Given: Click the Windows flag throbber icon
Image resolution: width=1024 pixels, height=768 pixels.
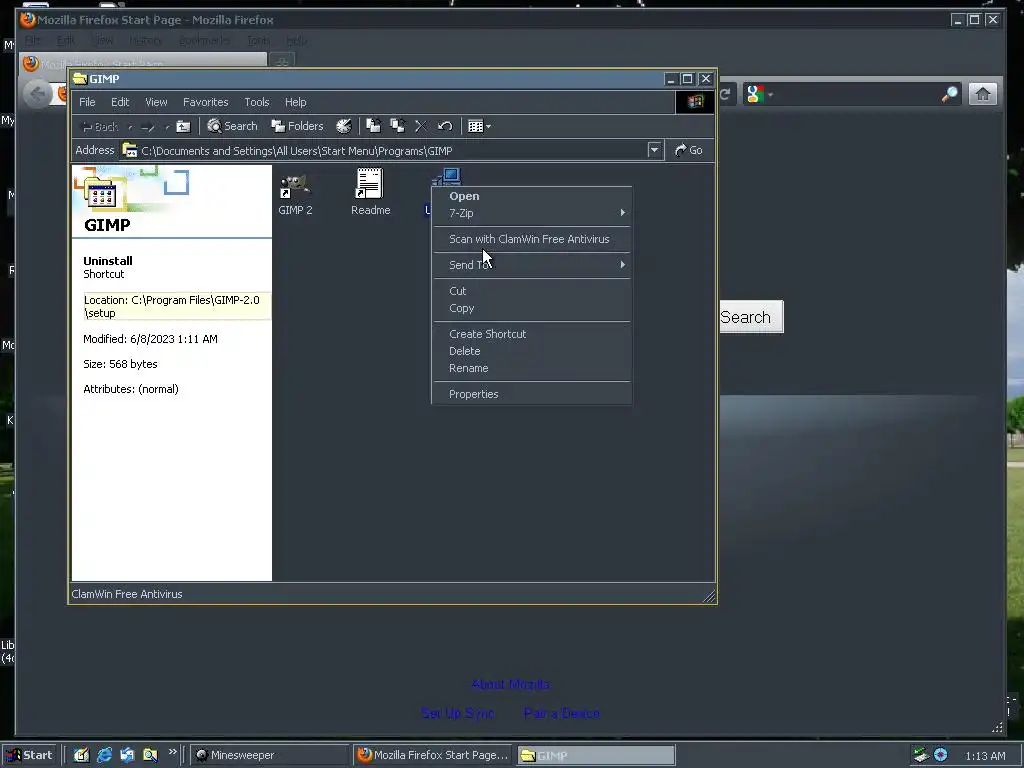Looking at the screenshot, I should coord(695,102).
